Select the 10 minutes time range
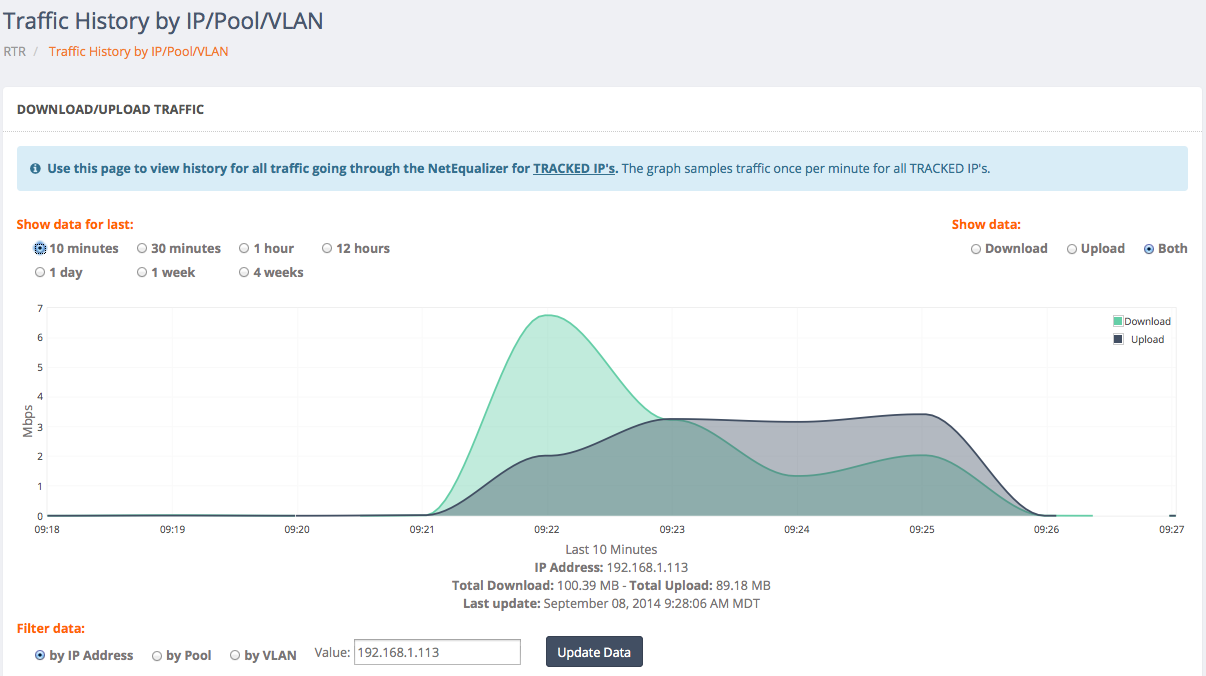The height and width of the screenshot is (676, 1206). click(40, 249)
